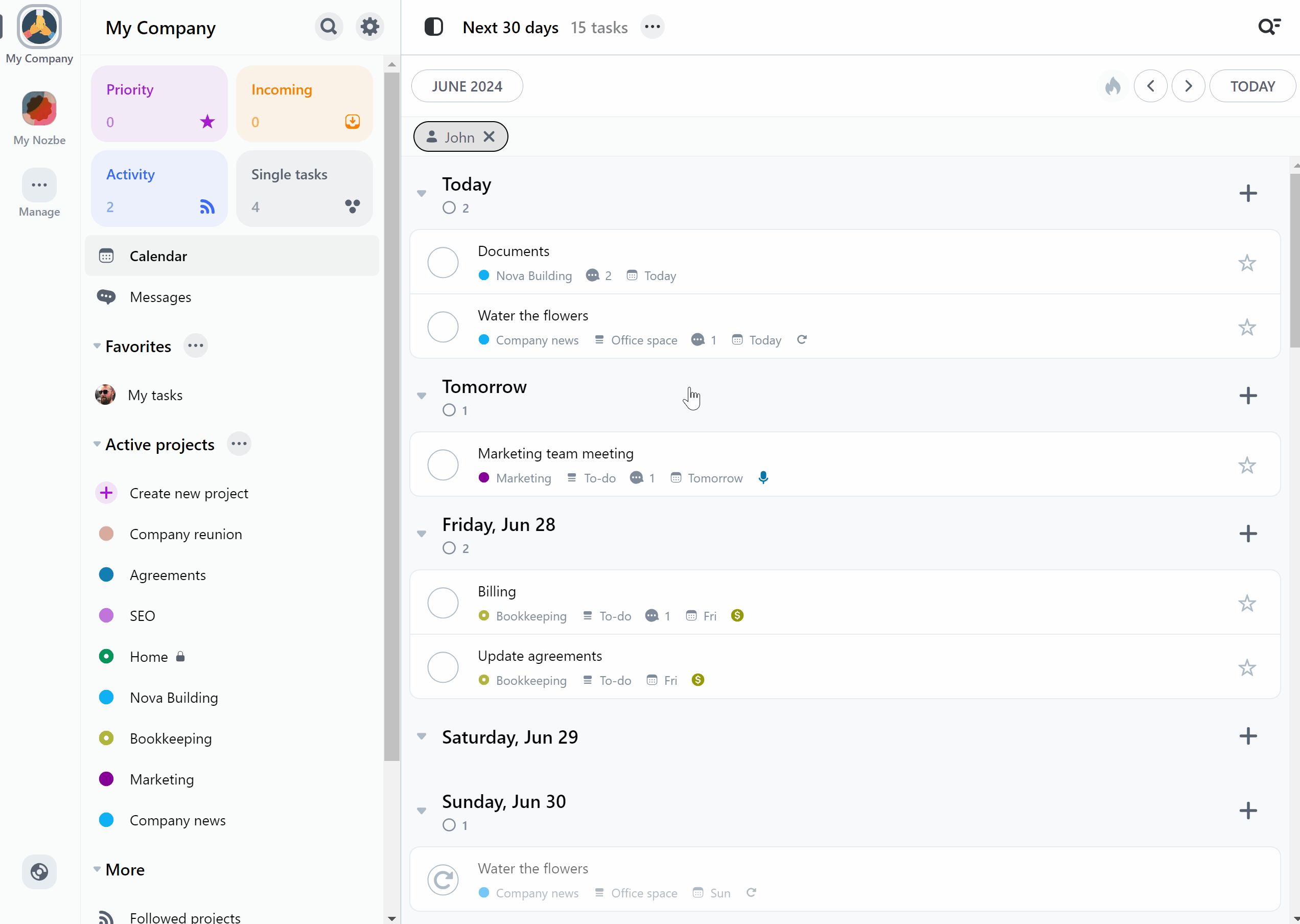Collapse Friday, Jun 28 section
The width and height of the screenshot is (1300, 924).
click(x=422, y=534)
